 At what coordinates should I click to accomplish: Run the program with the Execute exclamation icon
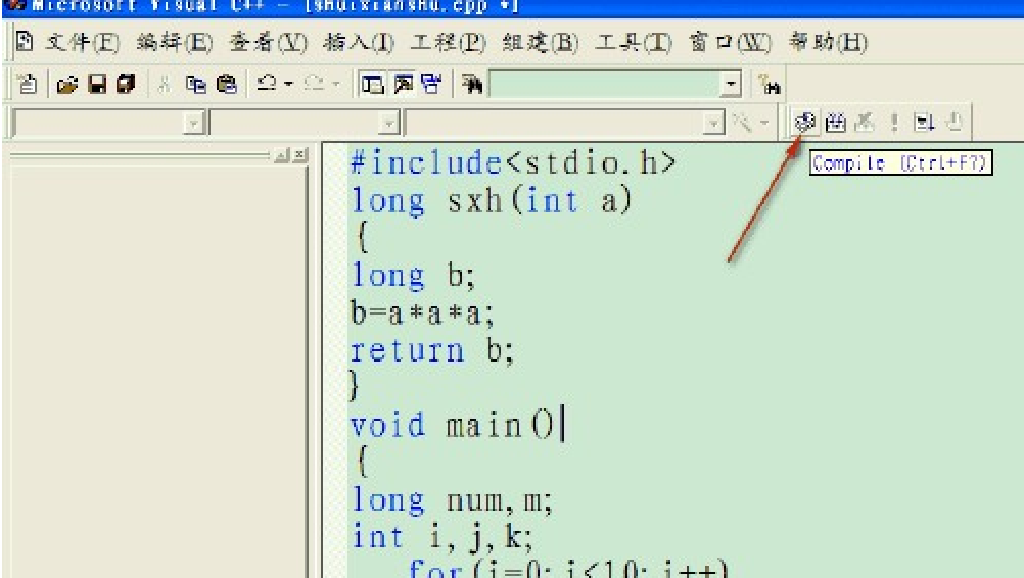(x=894, y=122)
